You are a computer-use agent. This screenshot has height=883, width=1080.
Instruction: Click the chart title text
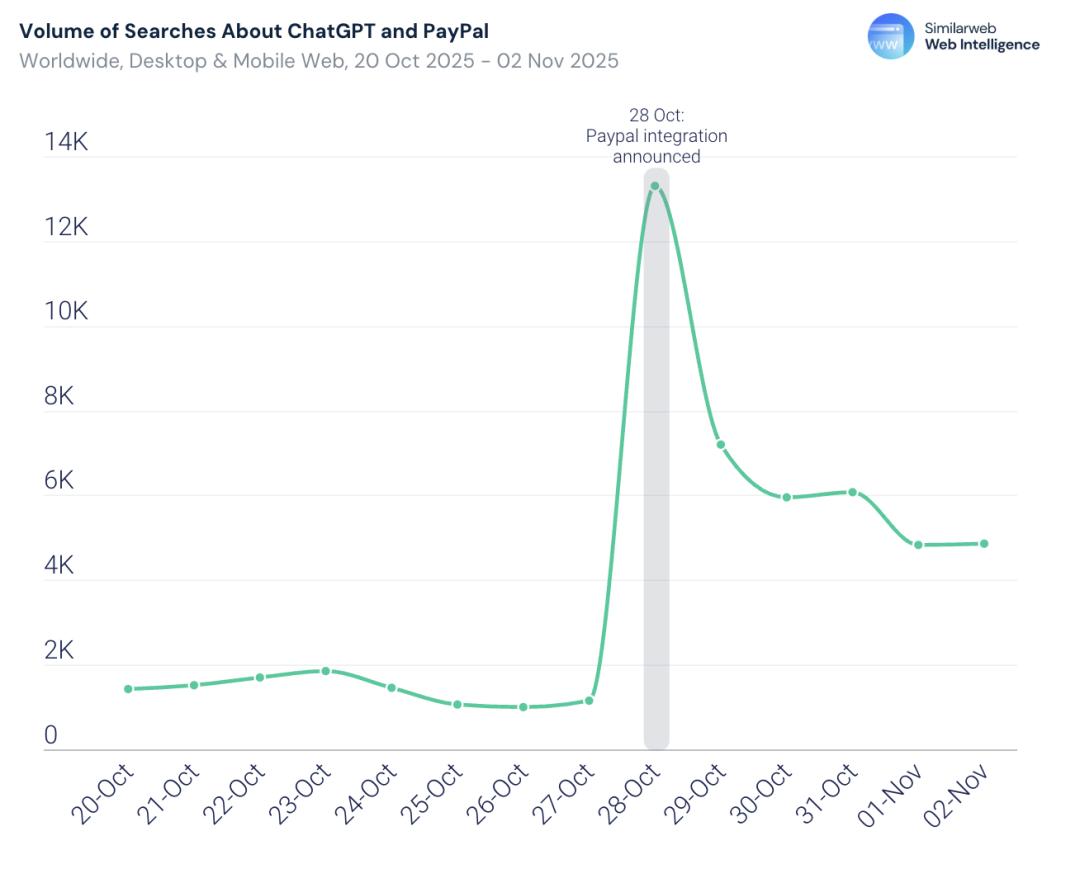pyautogui.click(x=254, y=31)
